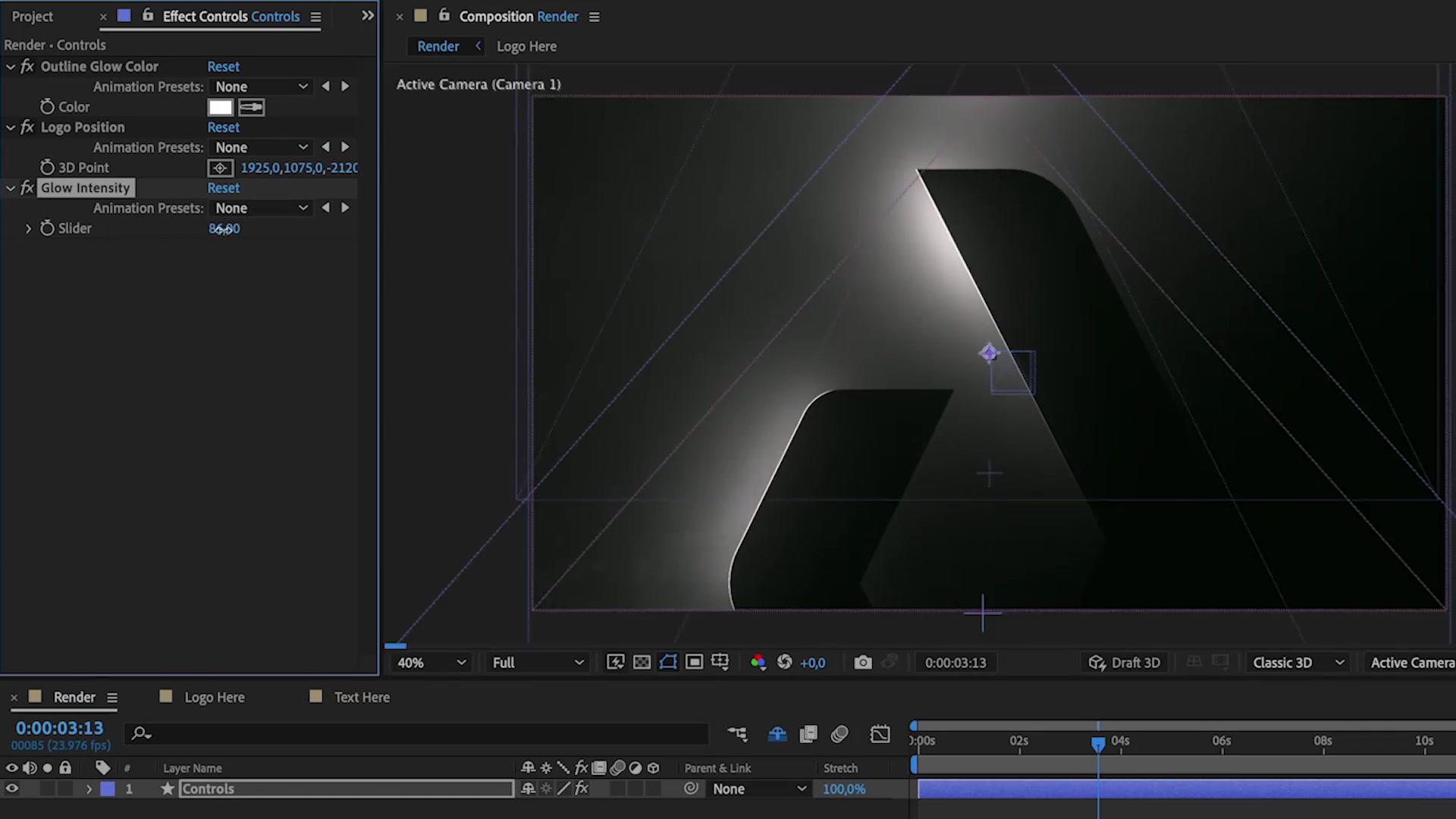
Task: Open the show channel color button
Action: 758,662
